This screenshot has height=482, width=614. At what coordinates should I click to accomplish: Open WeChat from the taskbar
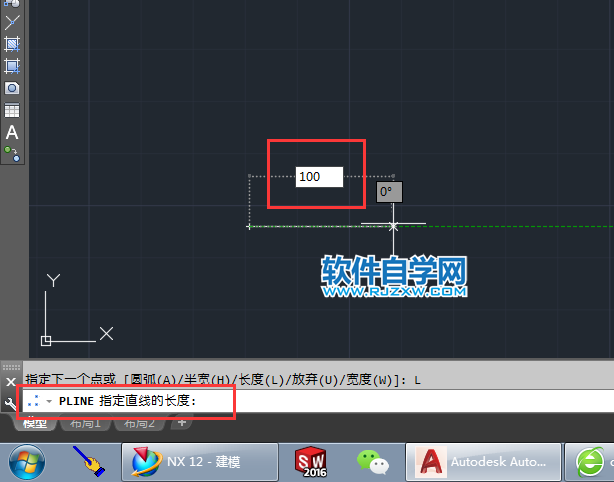click(x=373, y=462)
